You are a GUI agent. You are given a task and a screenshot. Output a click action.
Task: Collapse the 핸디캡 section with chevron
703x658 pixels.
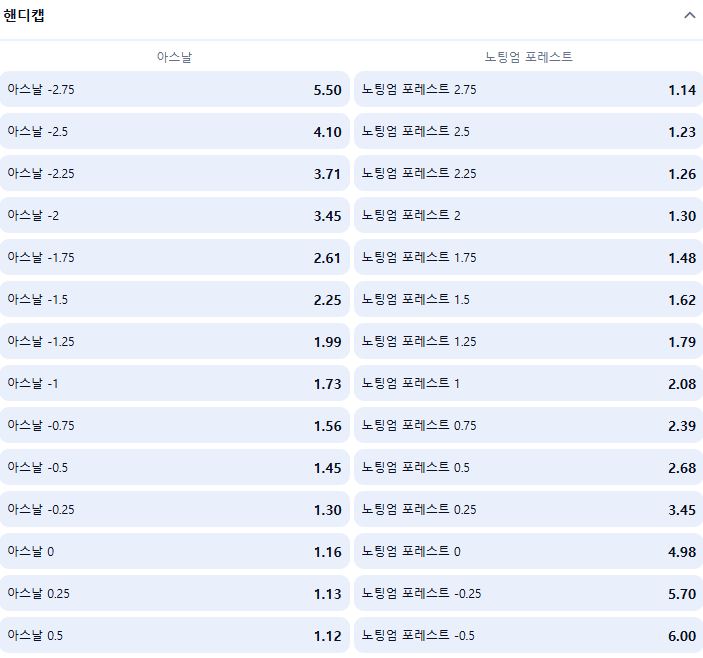pyautogui.click(x=690, y=16)
